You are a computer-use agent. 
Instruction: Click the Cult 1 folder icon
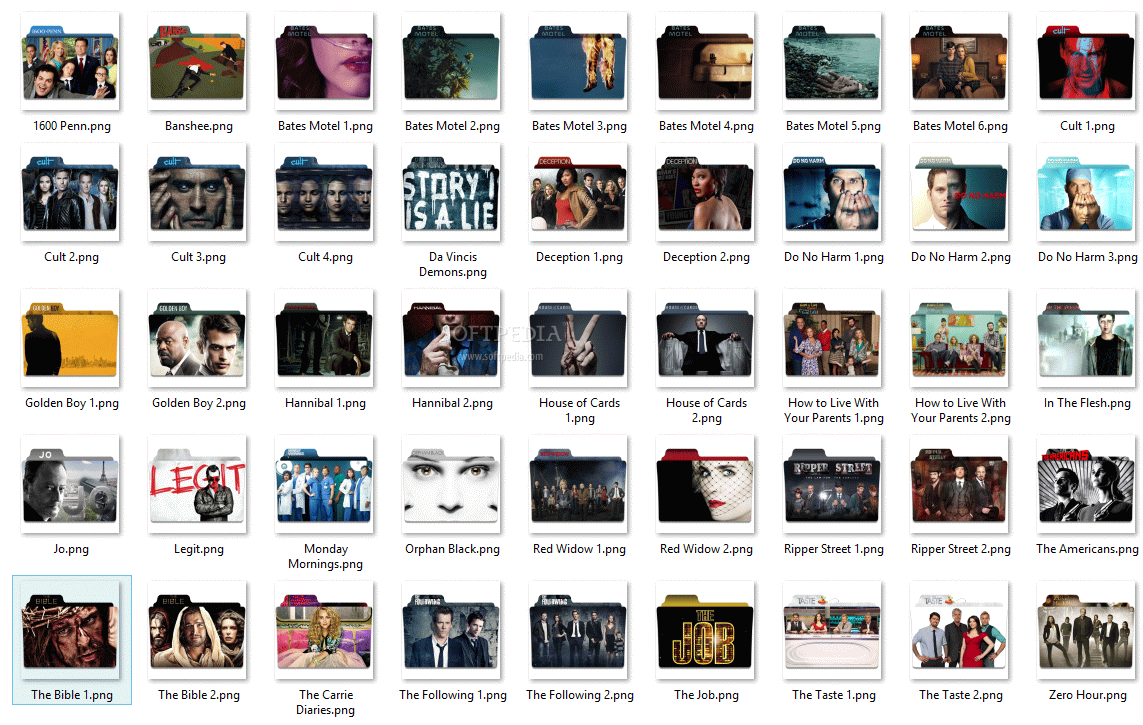(1086, 61)
